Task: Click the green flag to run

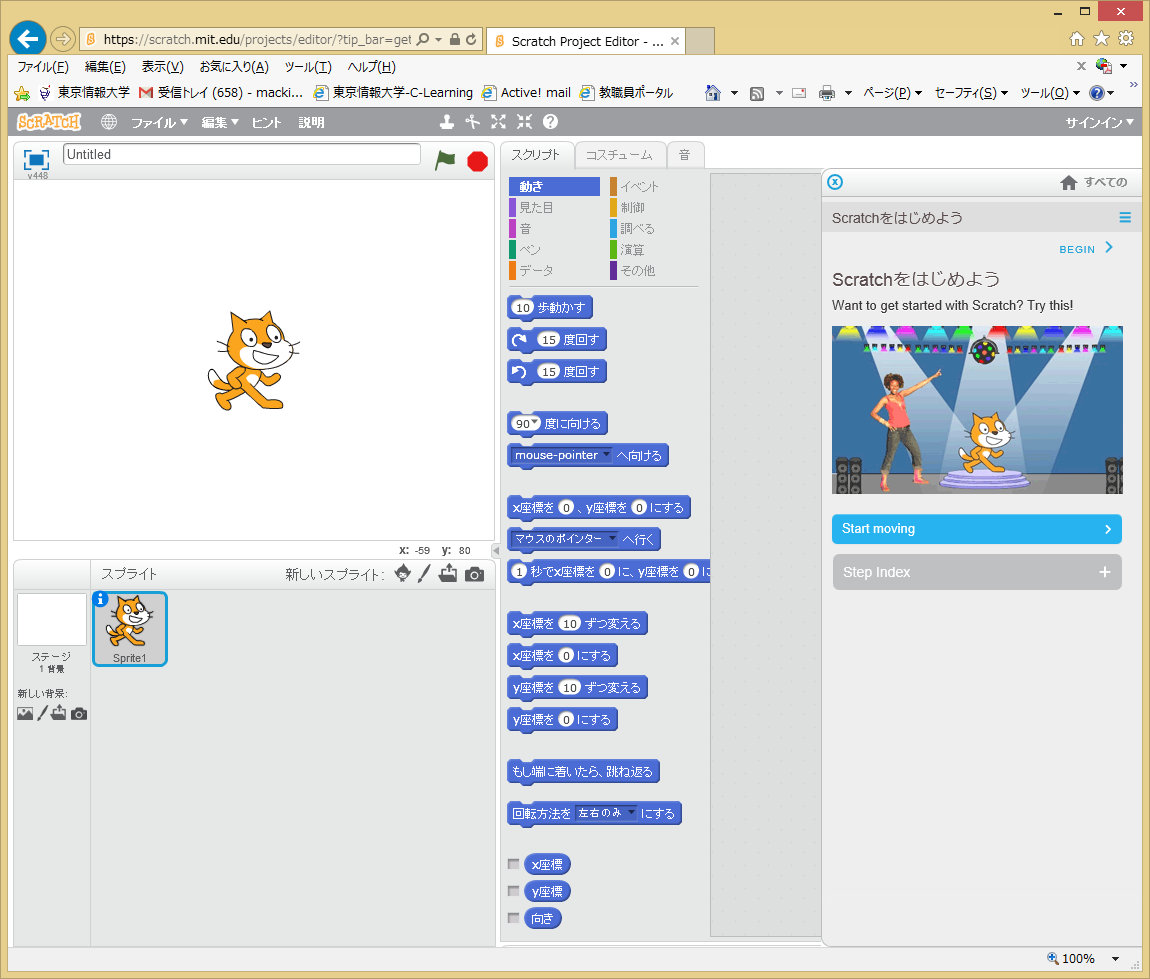Action: (x=445, y=160)
